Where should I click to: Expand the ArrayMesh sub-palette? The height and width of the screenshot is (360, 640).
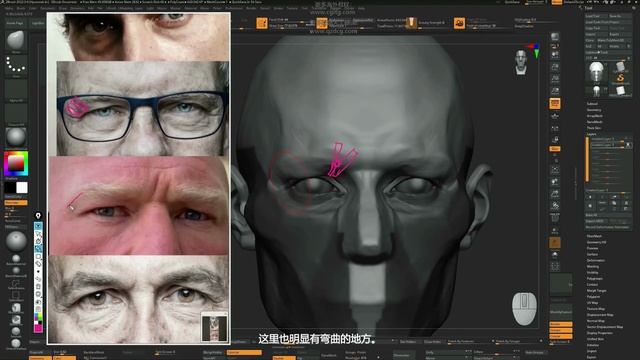tap(595, 116)
